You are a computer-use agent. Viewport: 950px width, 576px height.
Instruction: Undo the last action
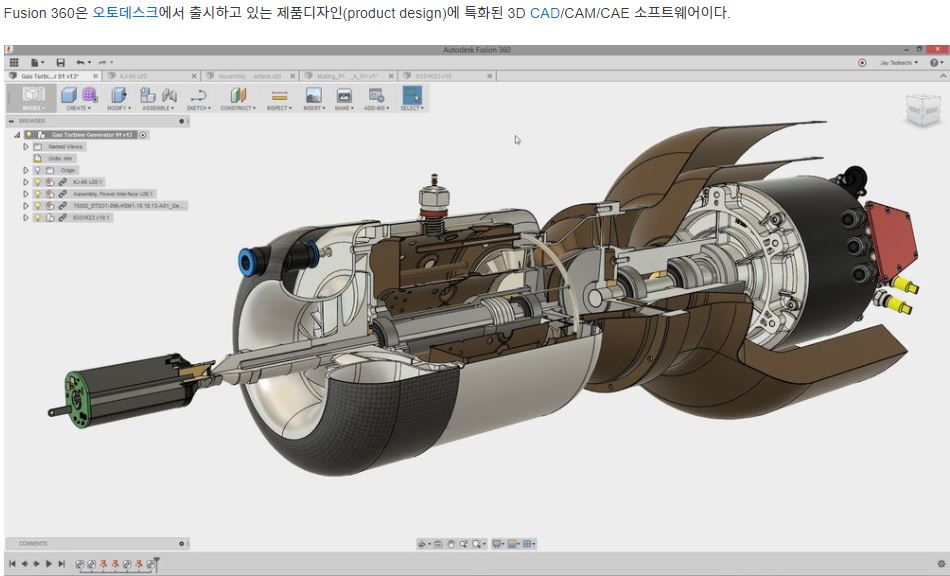82,62
